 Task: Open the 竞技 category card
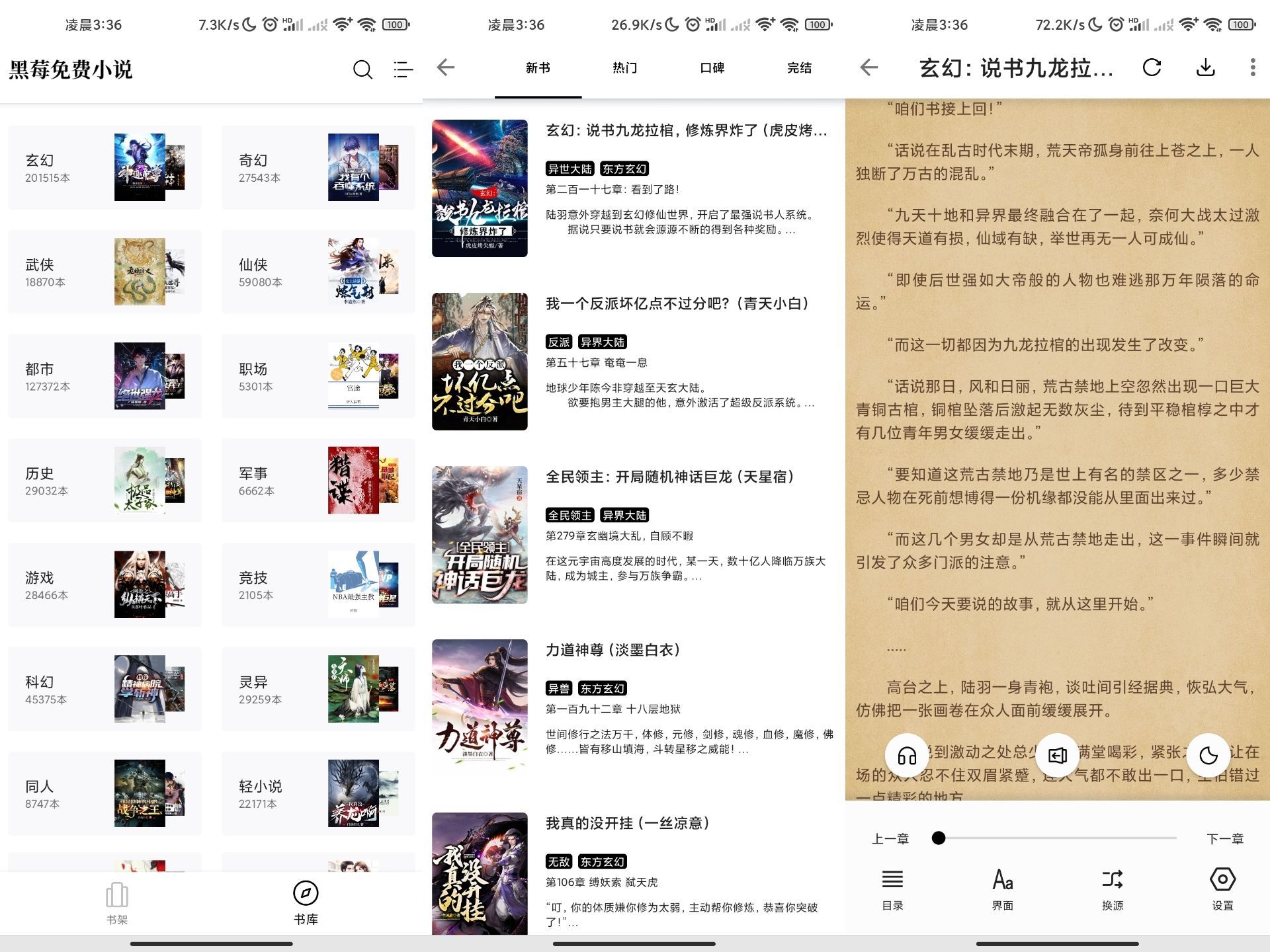[x=318, y=585]
